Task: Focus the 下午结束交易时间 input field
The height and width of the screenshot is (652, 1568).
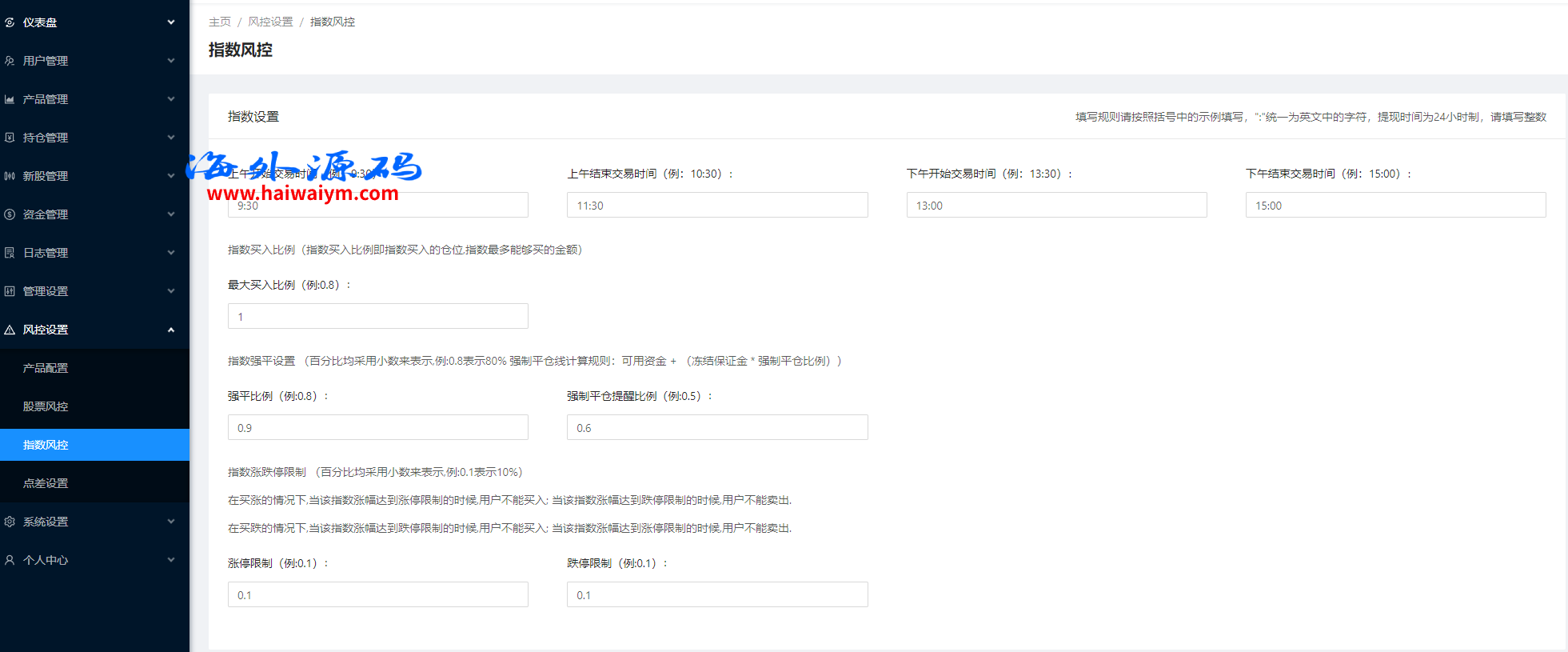Action: click(x=1395, y=206)
